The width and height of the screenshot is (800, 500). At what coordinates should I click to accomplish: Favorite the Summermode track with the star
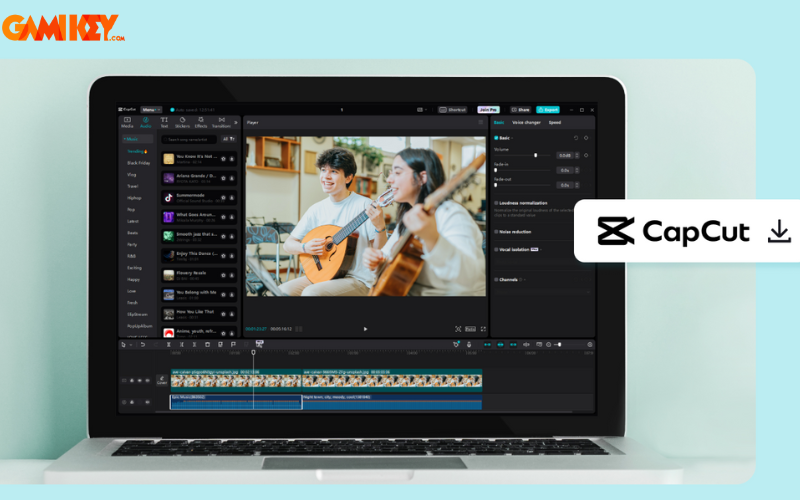223,198
